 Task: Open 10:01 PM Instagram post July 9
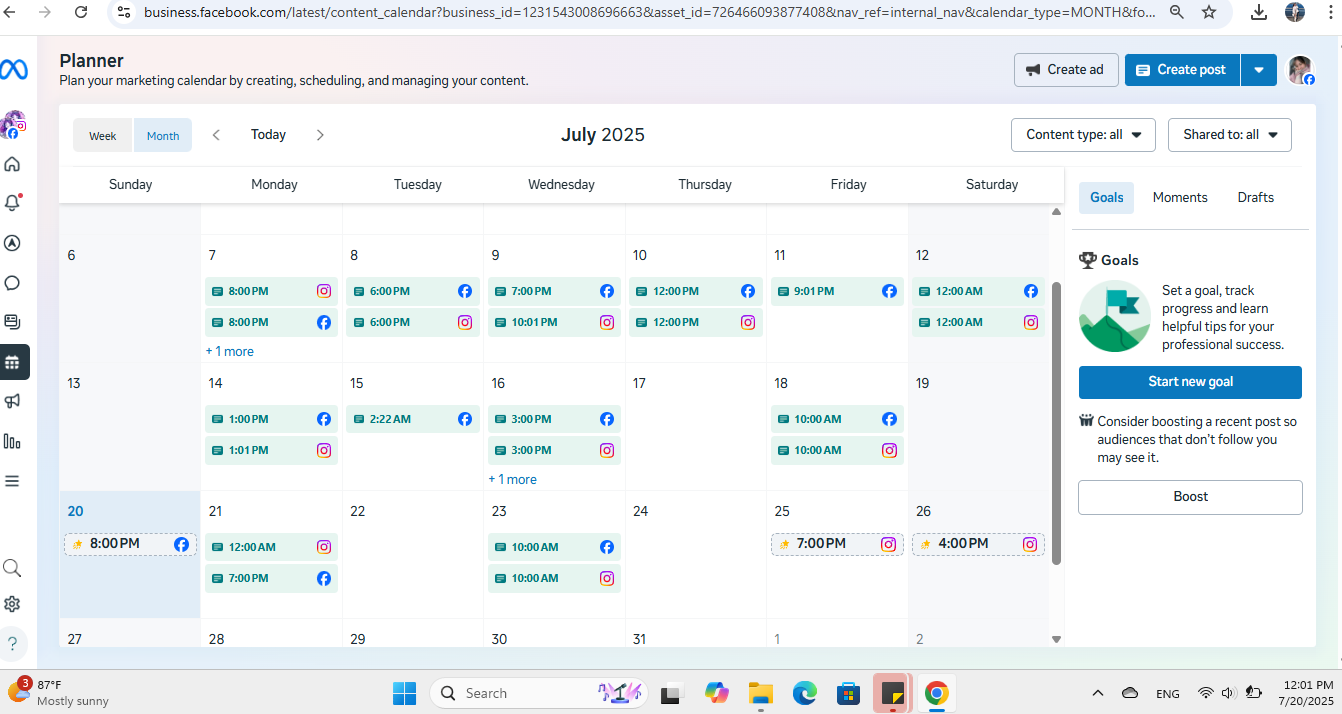tap(554, 323)
